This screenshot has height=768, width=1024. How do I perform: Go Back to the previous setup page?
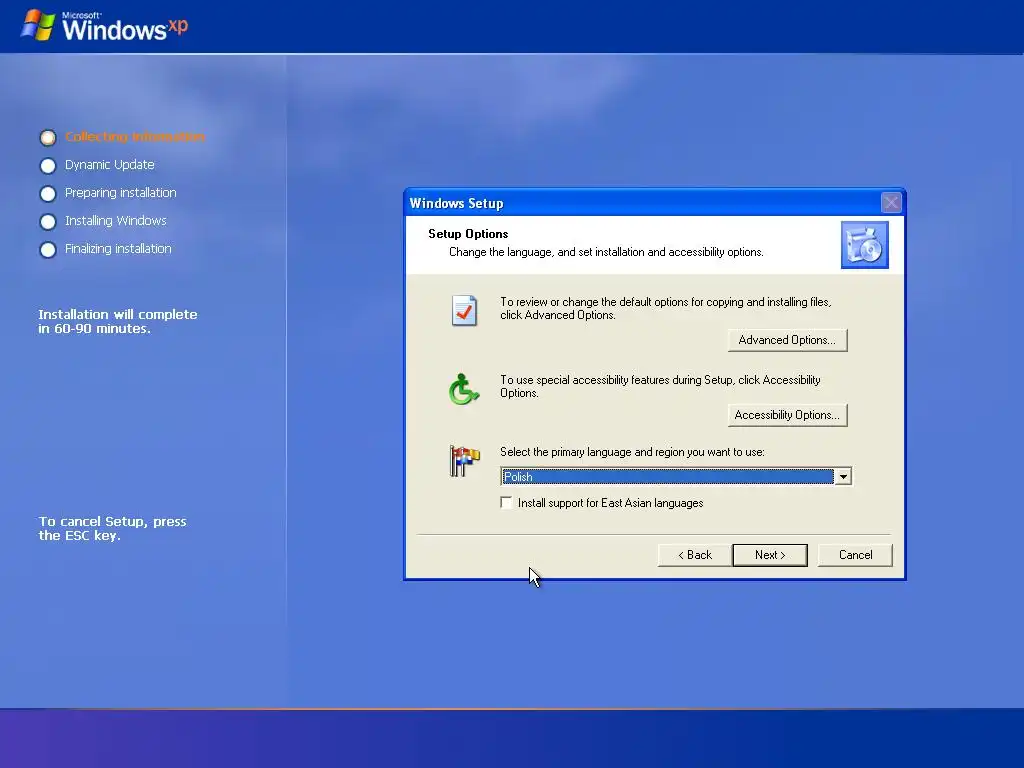click(x=695, y=555)
